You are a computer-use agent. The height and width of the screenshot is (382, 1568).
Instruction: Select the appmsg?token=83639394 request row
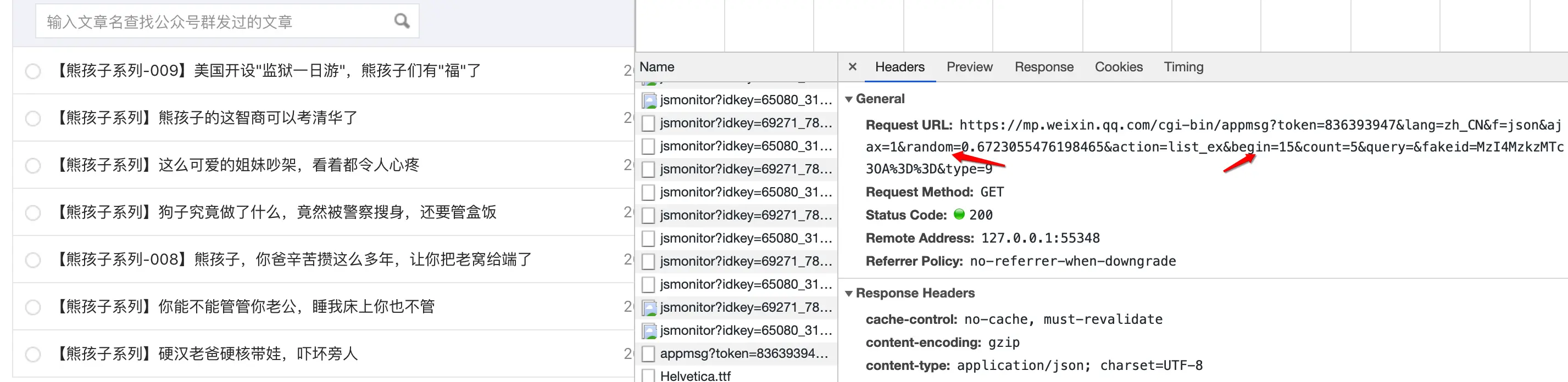(737, 353)
